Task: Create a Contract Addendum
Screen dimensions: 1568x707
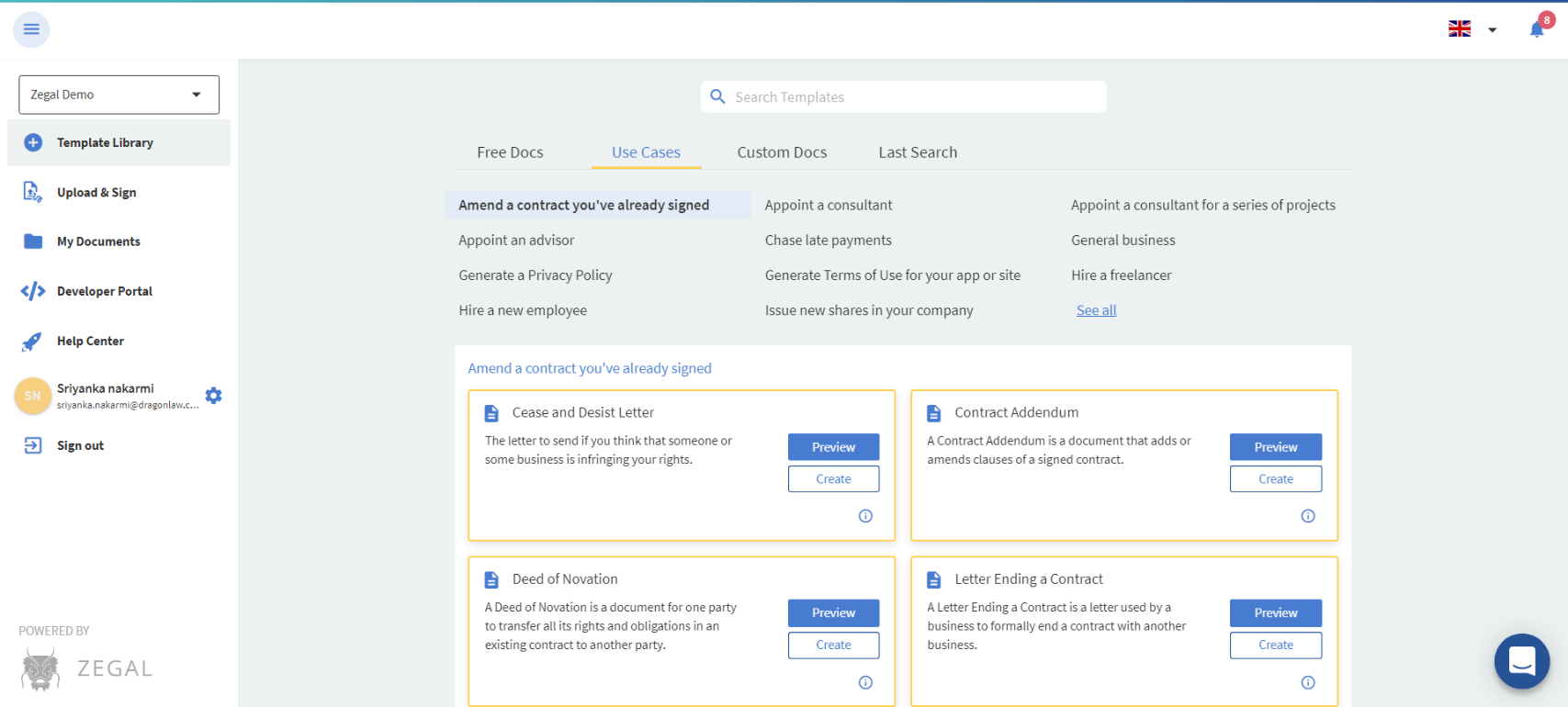Action: (x=1276, y=479)
